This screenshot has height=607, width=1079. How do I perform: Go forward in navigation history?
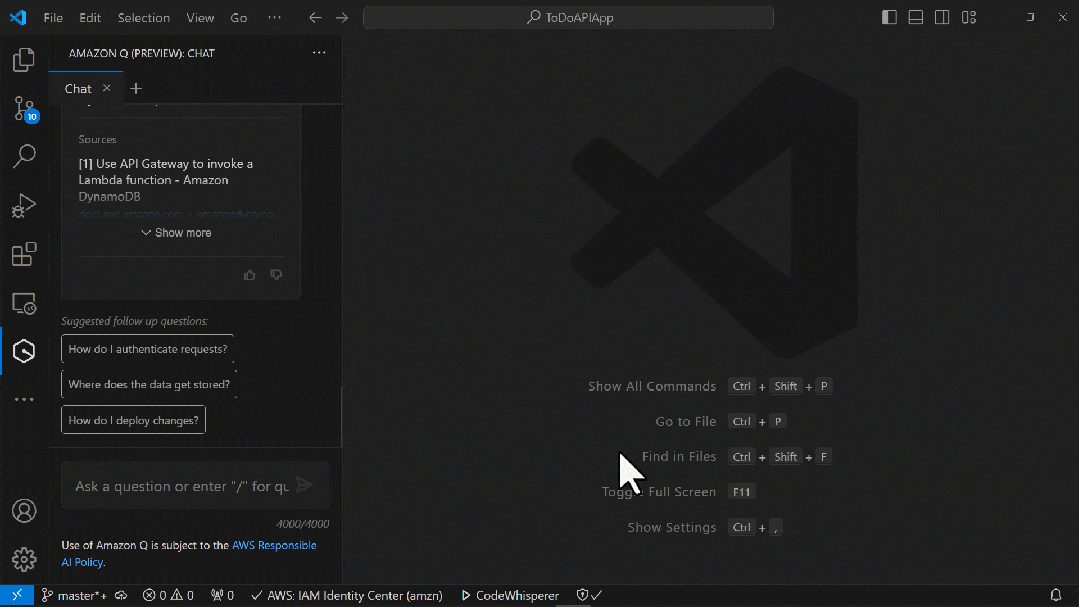342,17
